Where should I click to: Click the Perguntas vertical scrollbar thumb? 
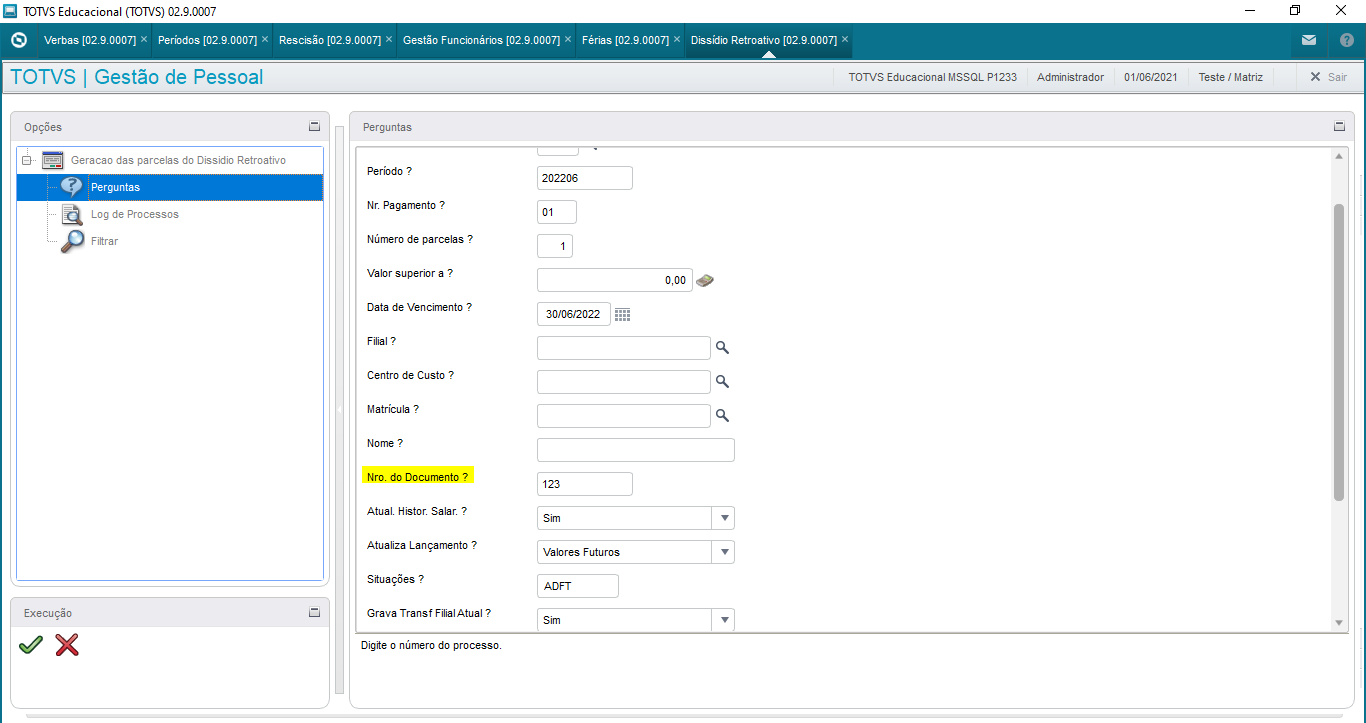pyautogui.click(x=1340, y=352)
